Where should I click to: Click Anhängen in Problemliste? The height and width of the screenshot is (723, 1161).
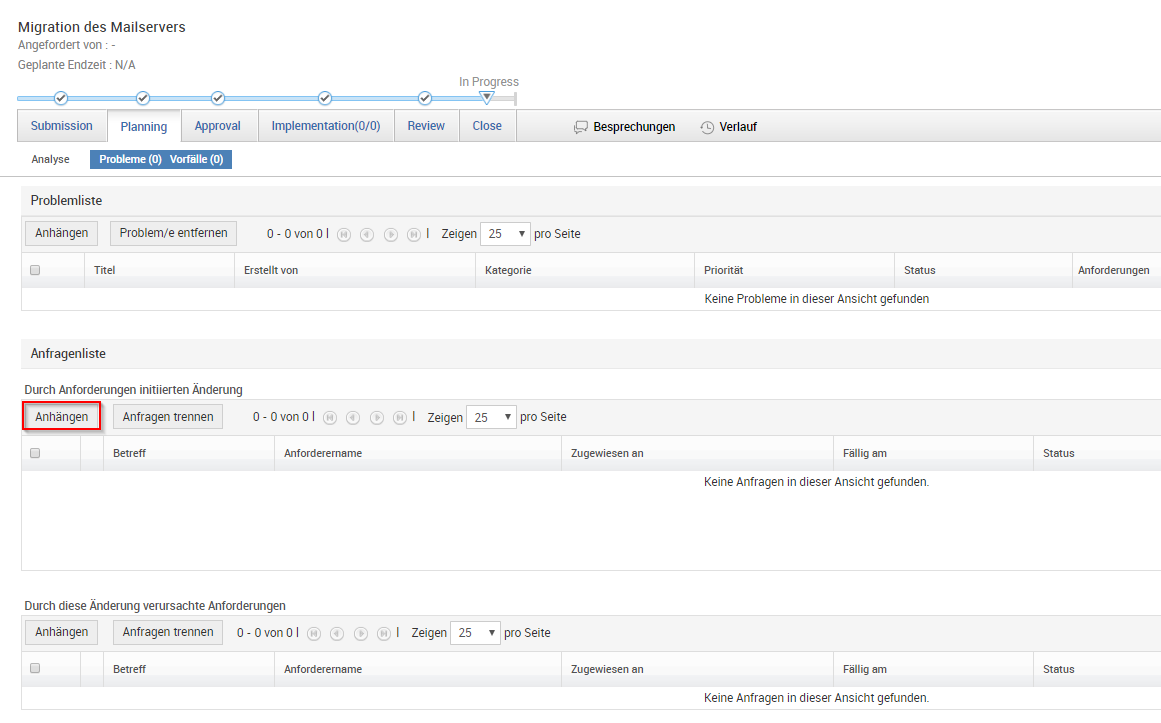pyautogui.click(x=61, y=233)
